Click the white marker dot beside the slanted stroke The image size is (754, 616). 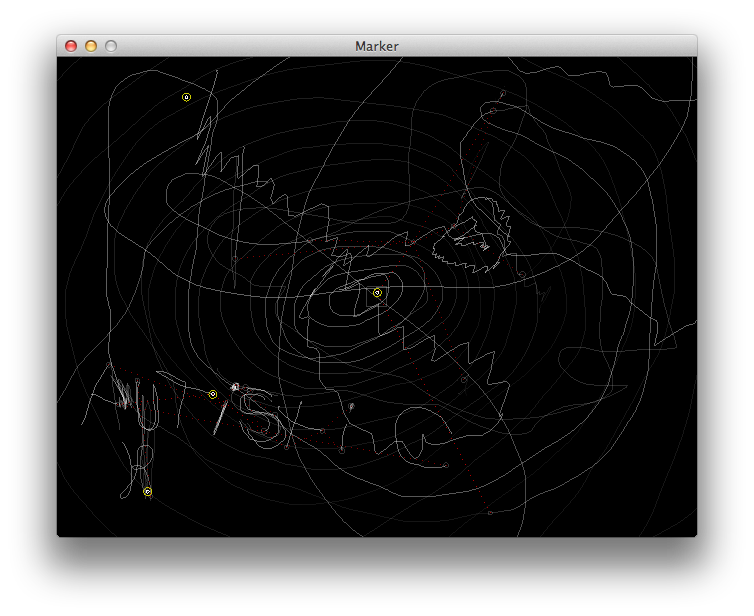[x=235, y=387]
